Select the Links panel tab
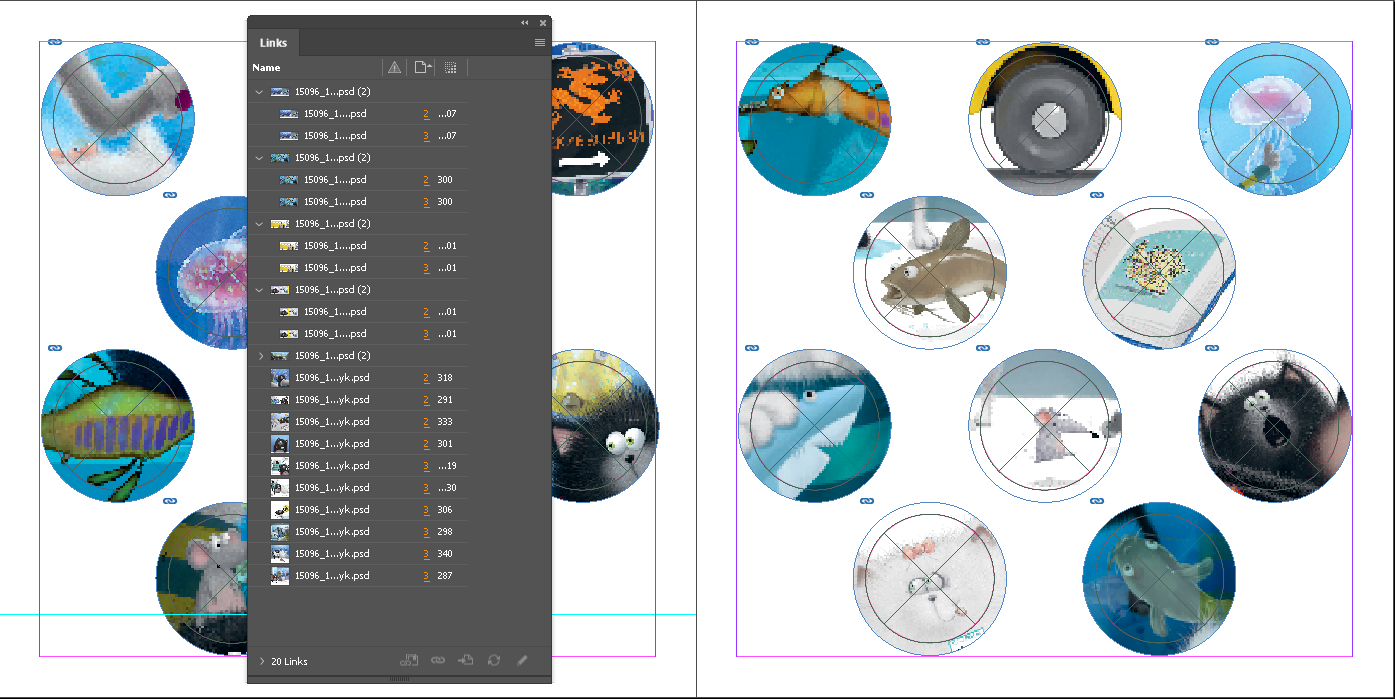The image size is (1395, 699). click(x=273, y=43)
